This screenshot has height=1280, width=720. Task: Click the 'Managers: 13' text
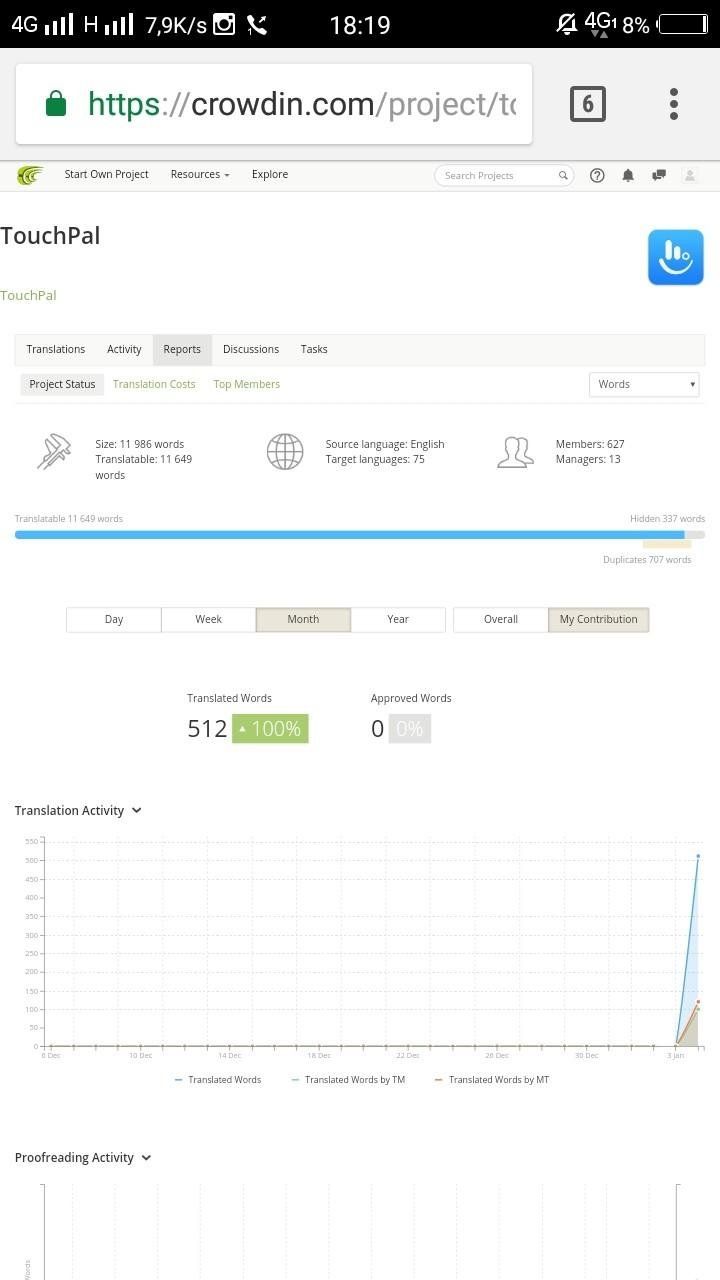pyautogui.click(x=588, y=459)
